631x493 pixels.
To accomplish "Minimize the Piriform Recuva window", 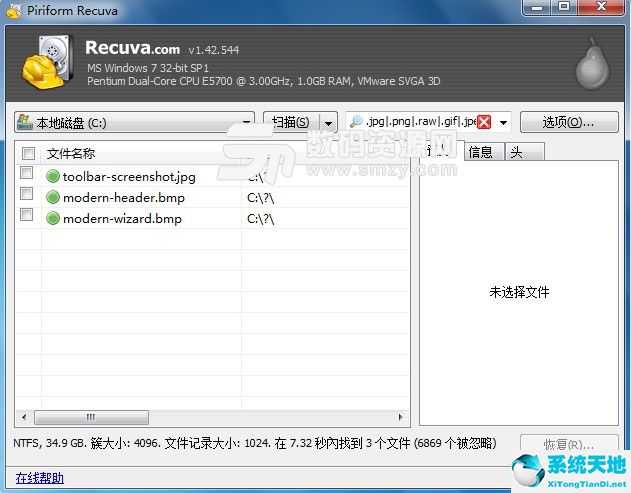I will [538, 7].
